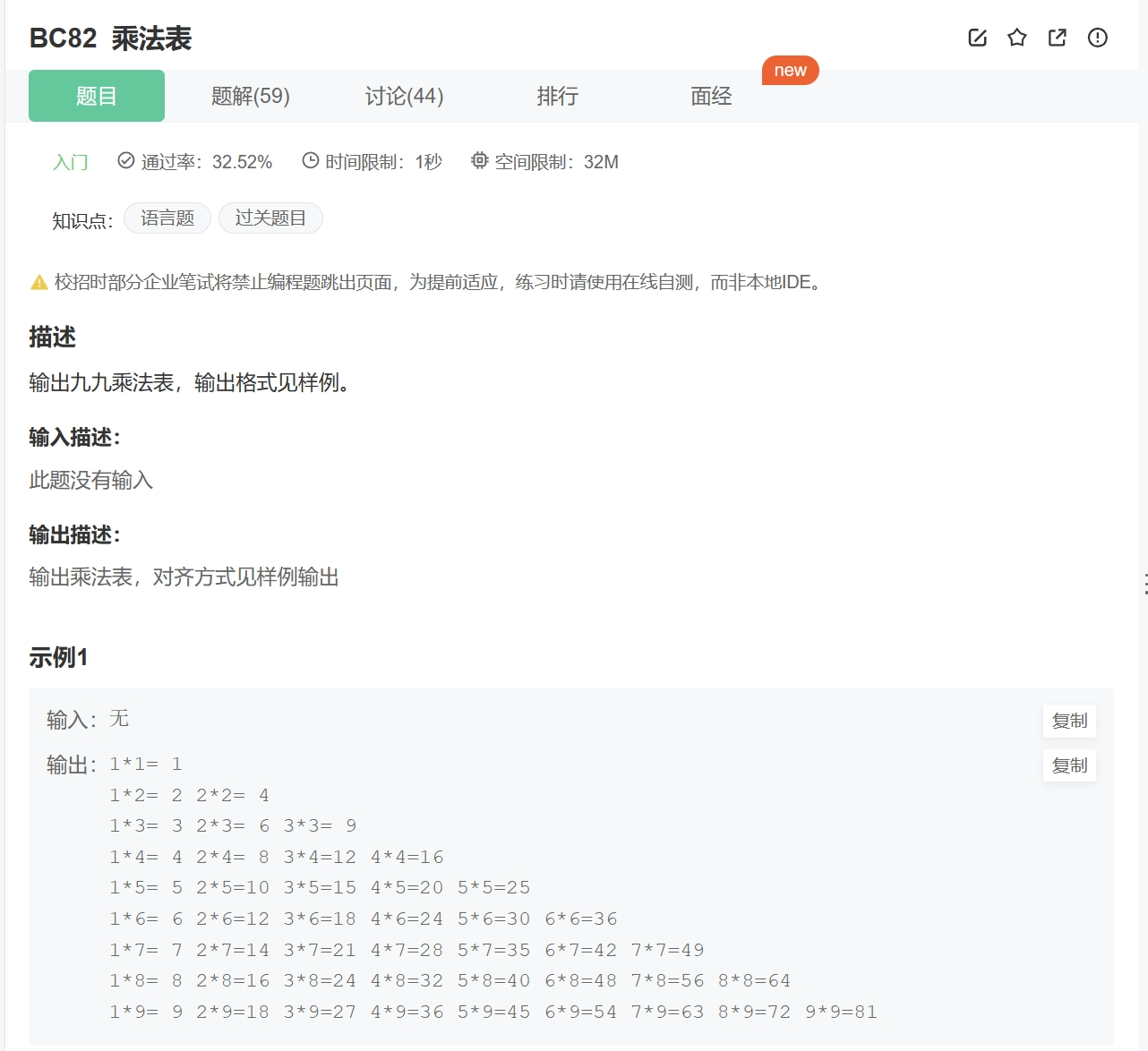
Task: Open the share/external link icon
Action: pyautogui.click(x=1056, y=38)
